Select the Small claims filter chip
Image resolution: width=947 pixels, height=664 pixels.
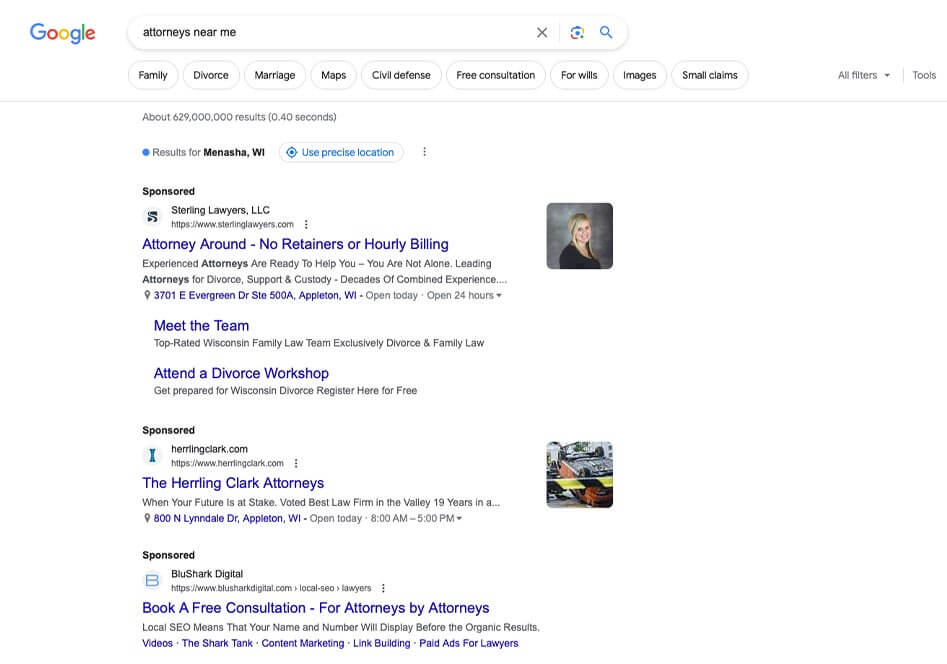(x=709, y=75)
